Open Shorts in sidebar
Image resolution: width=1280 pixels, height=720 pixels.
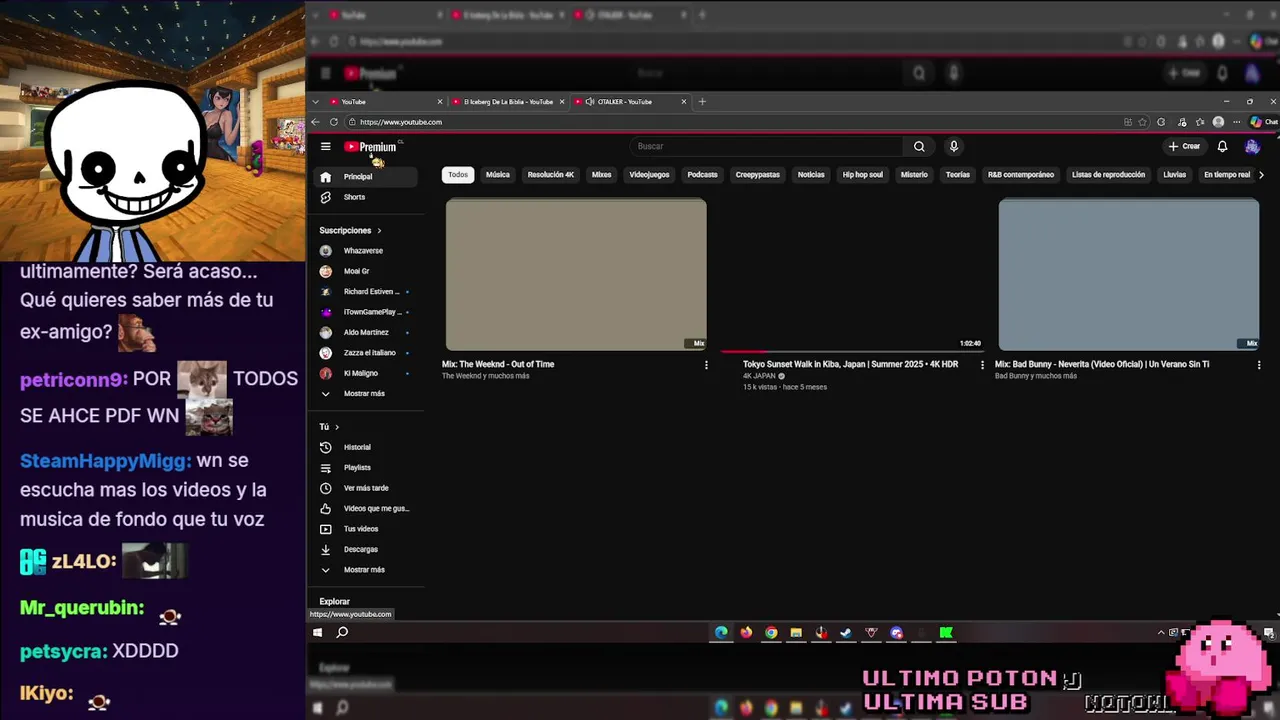pos(366,197)
